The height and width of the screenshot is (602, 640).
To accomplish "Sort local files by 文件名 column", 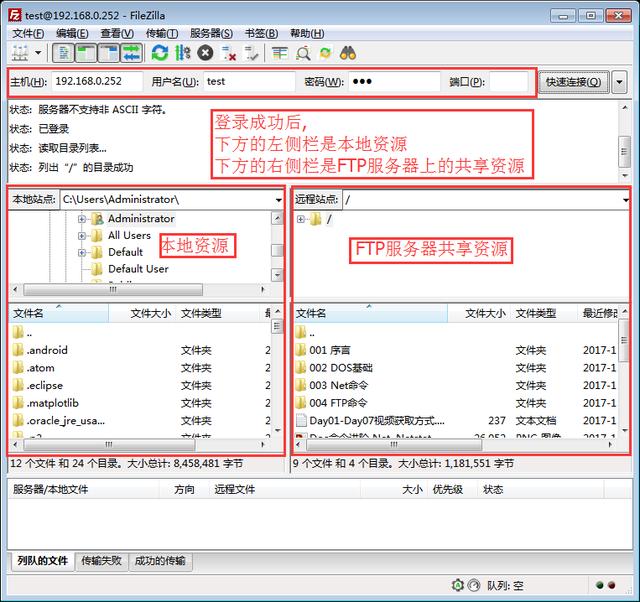I will pyautogui.click(x=59, y=313).
